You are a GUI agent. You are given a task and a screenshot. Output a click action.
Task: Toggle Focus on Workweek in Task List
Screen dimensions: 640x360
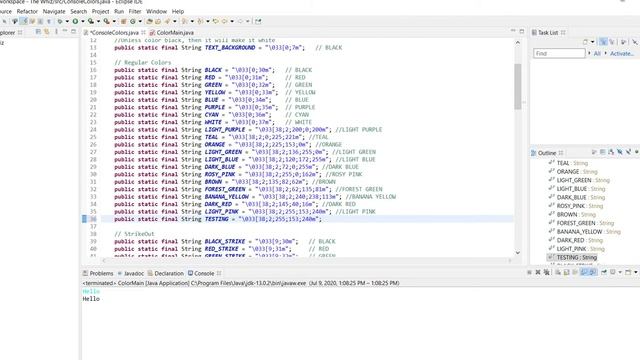click(x=623, y=42)
